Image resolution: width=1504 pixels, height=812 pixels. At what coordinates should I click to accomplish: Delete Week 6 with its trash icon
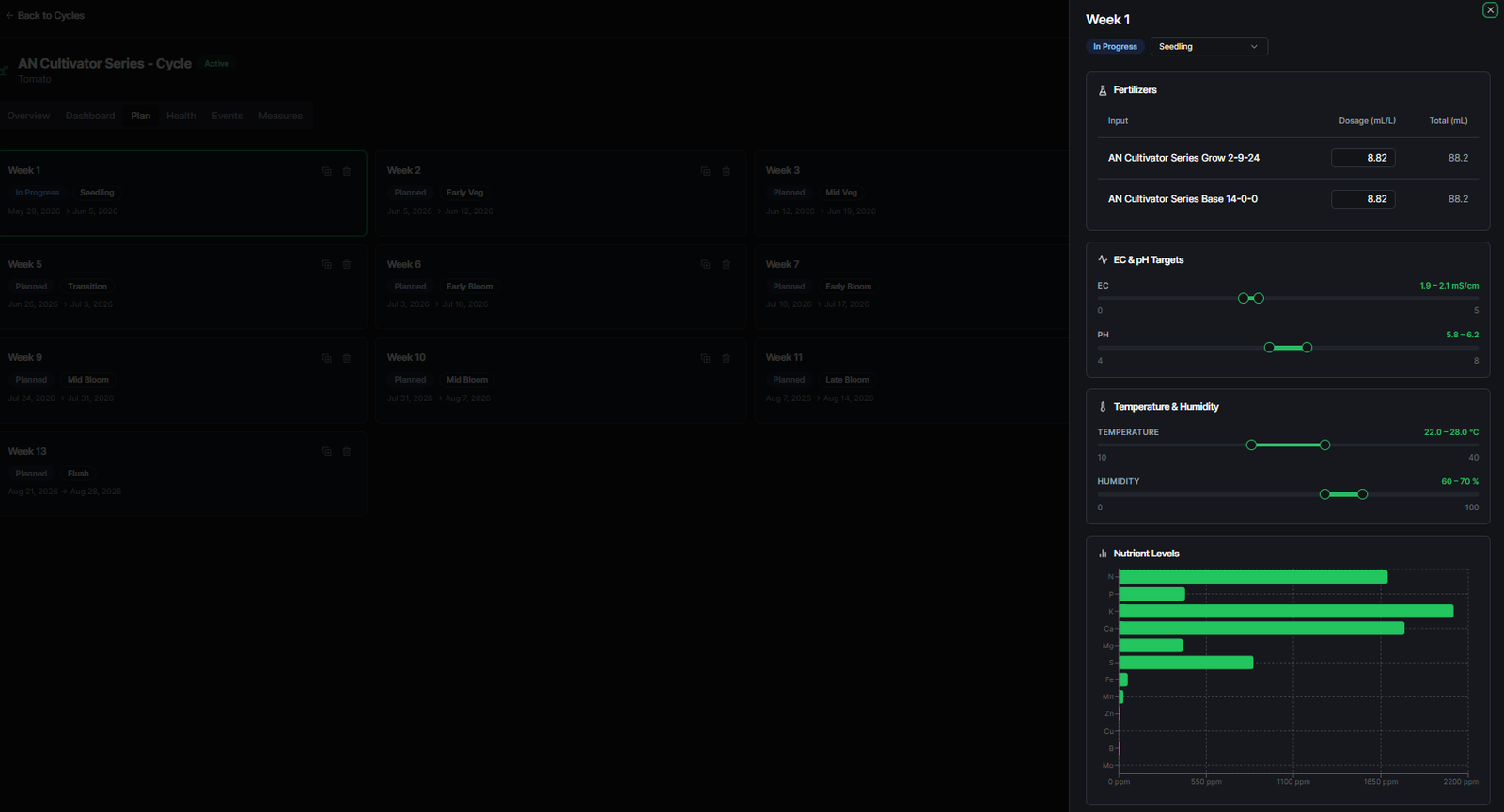coord(727,265)
